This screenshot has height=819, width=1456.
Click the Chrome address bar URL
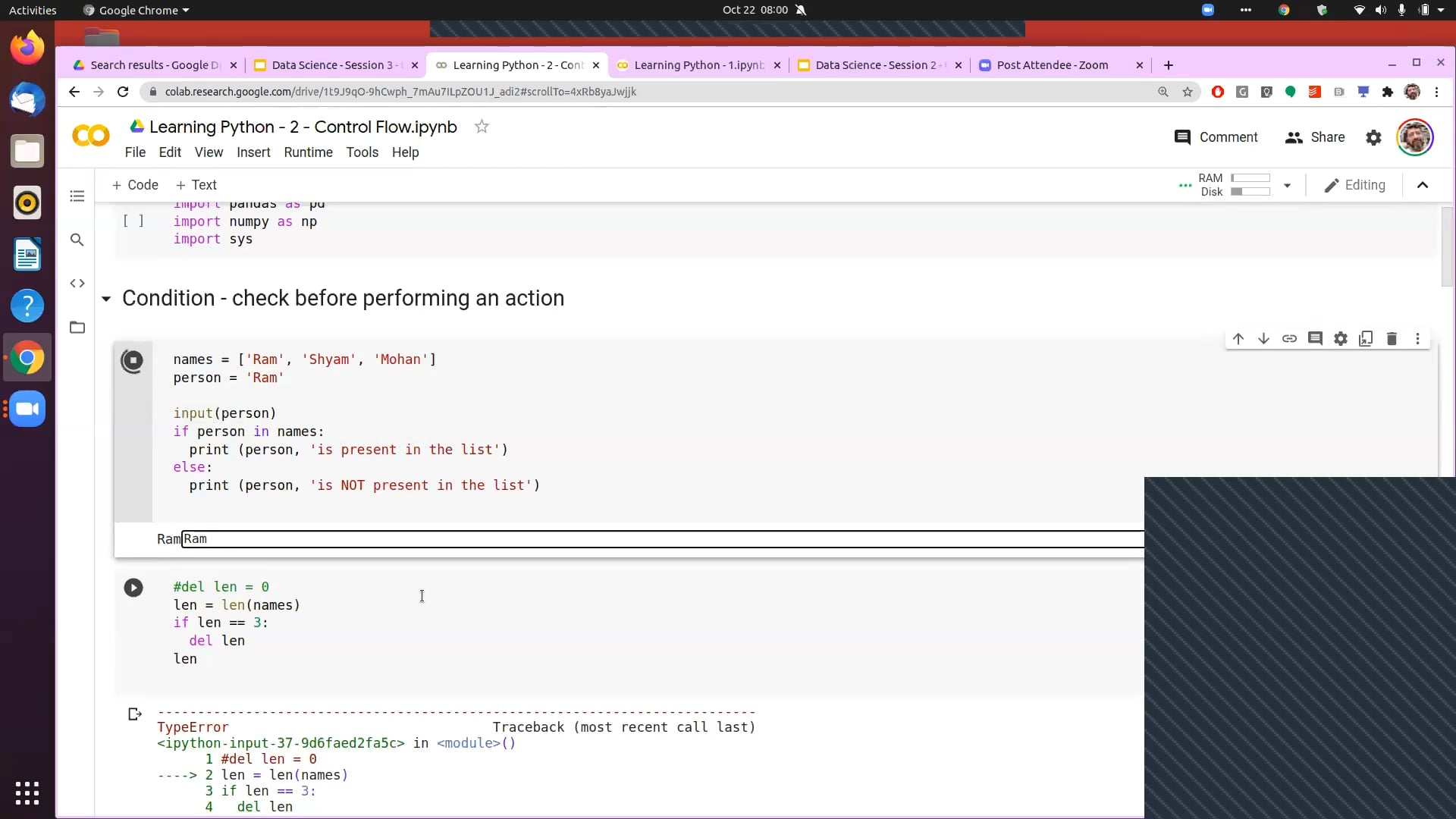(400, 92)
